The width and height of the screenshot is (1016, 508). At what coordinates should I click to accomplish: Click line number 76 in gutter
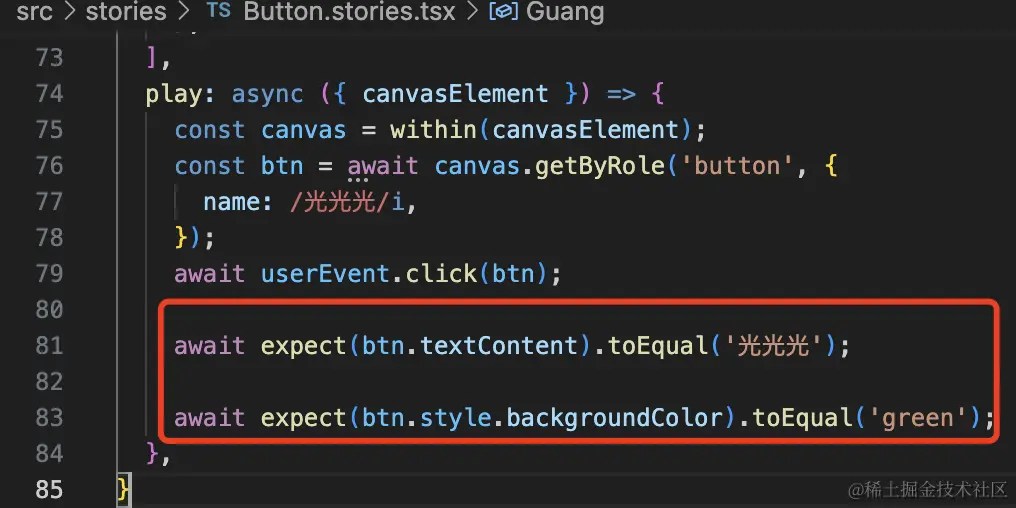pyautogui.click(x=49, y=167)
